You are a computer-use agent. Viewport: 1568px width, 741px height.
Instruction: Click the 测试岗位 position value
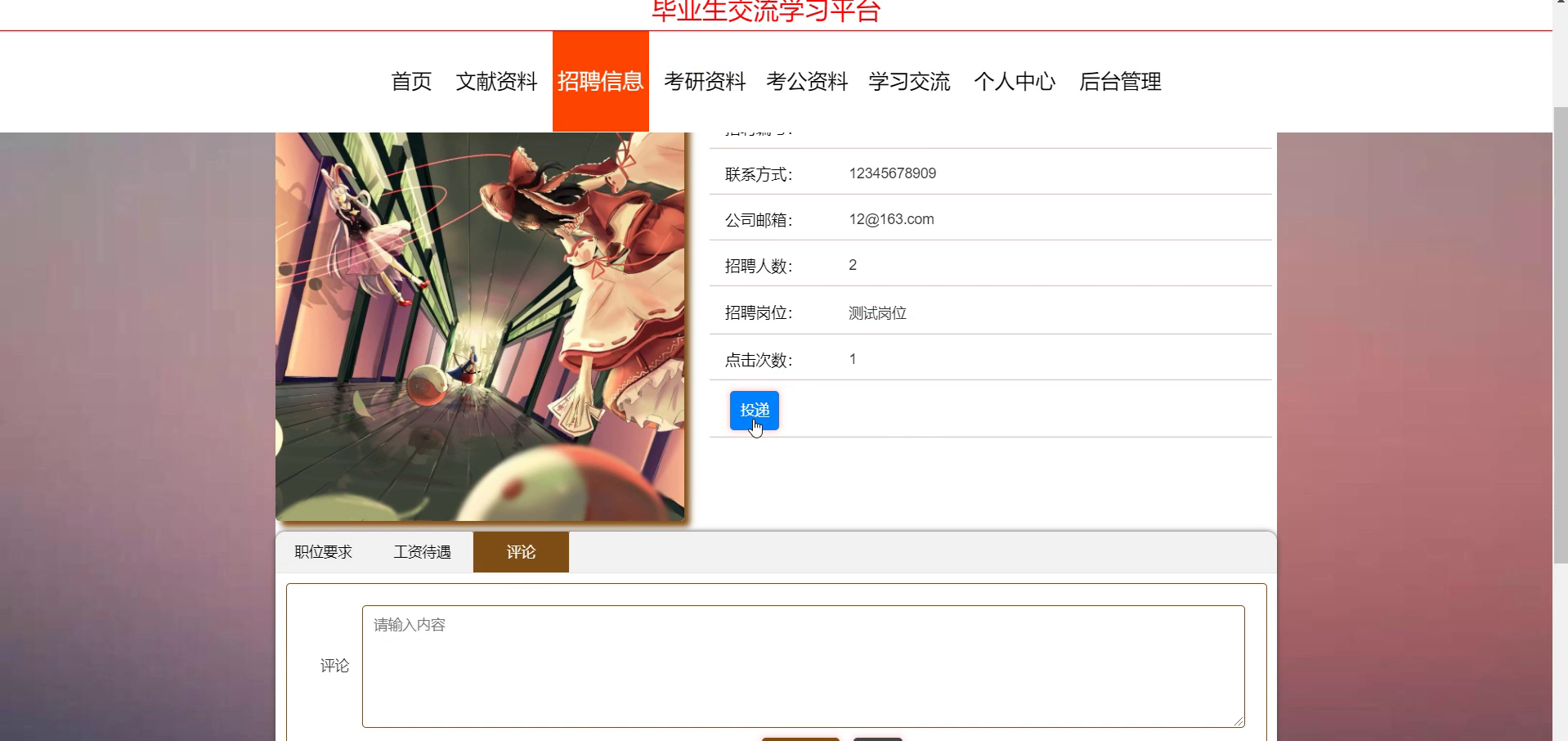(x=877, y=313)
